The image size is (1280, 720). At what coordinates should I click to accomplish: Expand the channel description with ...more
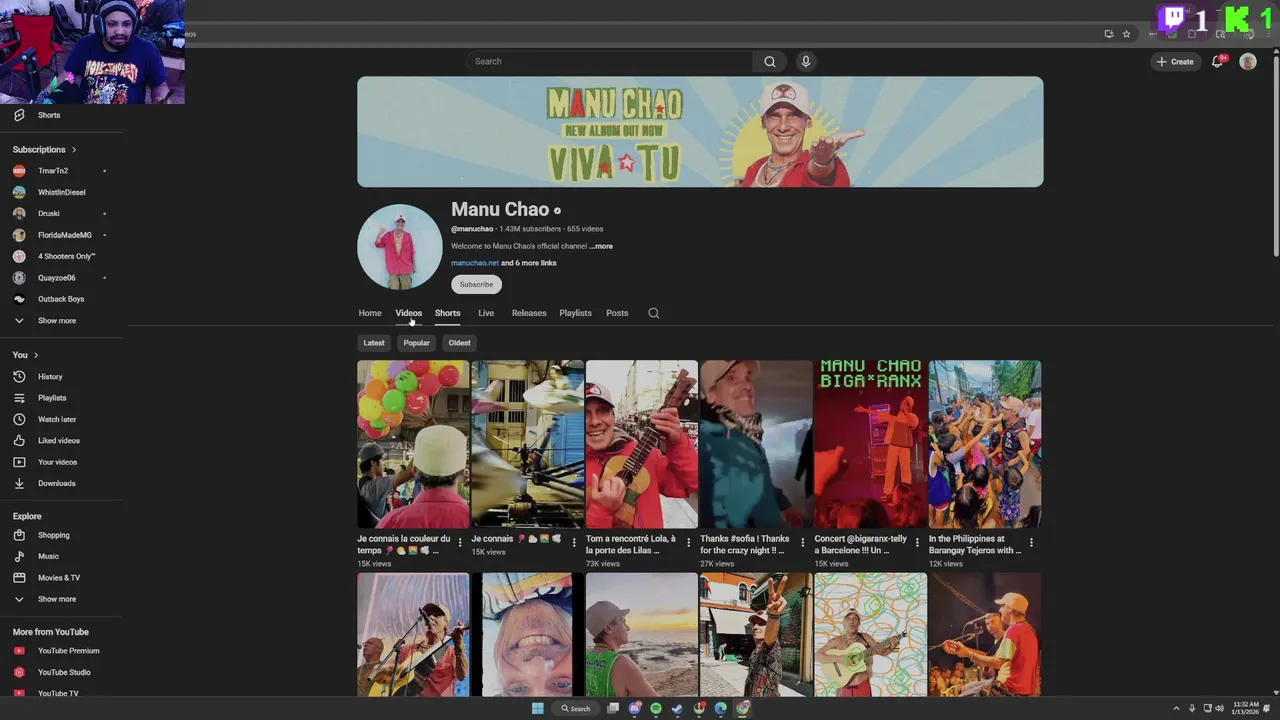[601, 246]
